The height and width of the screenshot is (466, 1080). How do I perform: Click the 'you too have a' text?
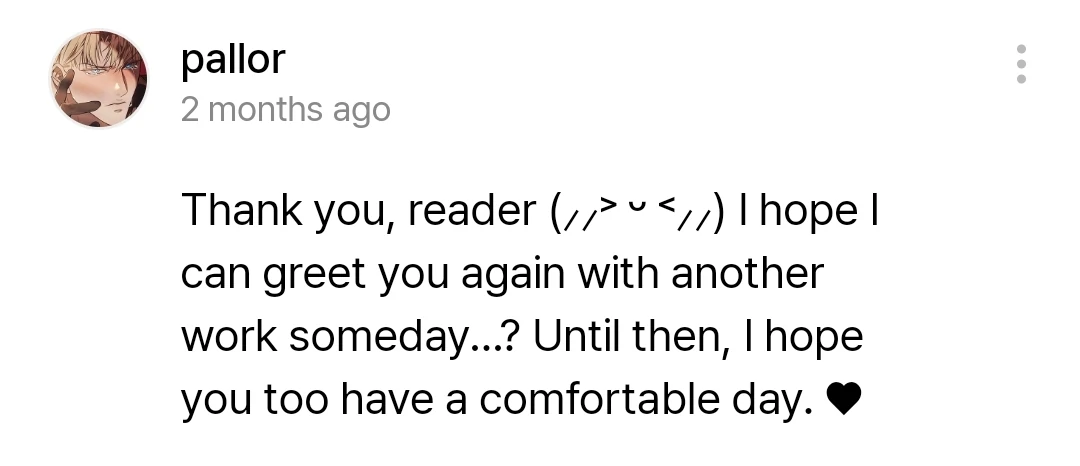[x=323, y=401]
